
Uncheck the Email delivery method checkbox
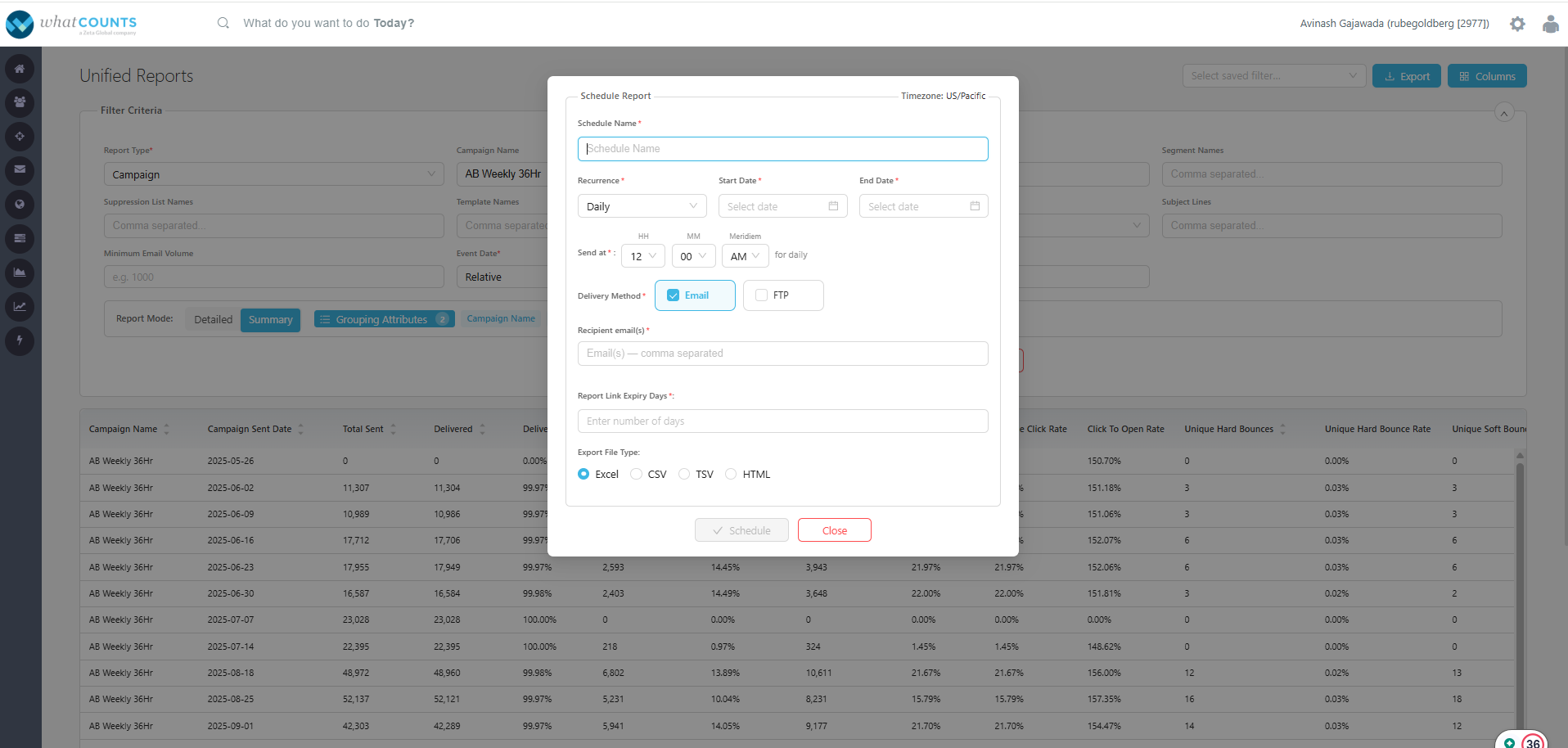click(x=674, y=295)
